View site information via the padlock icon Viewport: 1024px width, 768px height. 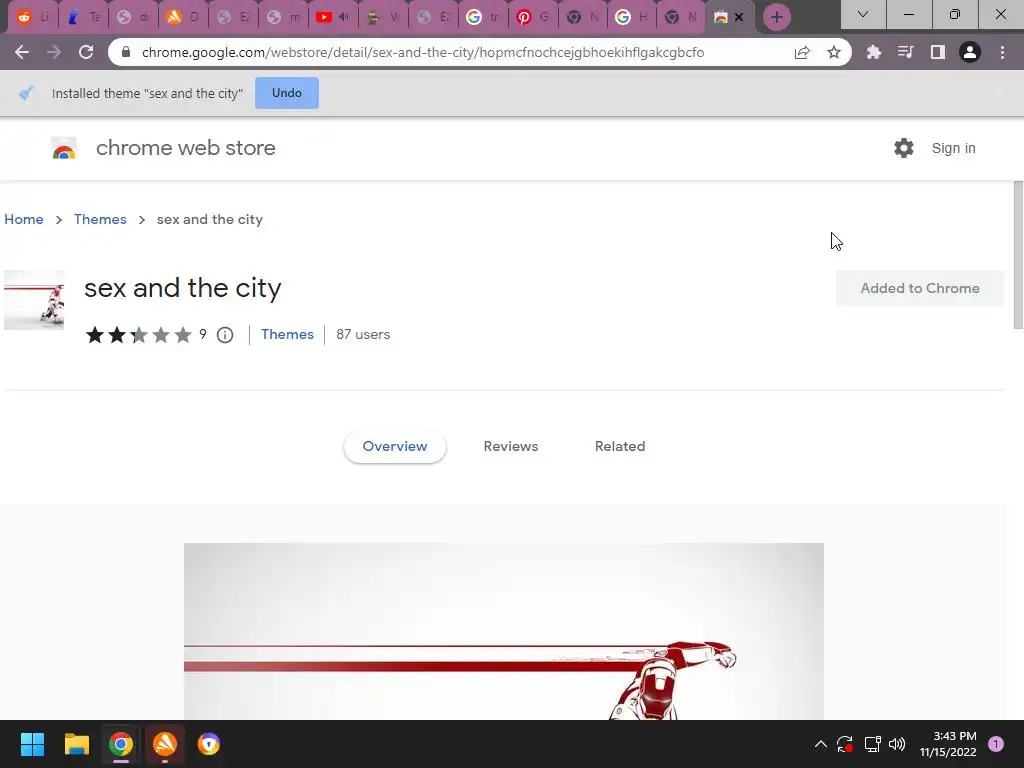click(x=127, y=52)
